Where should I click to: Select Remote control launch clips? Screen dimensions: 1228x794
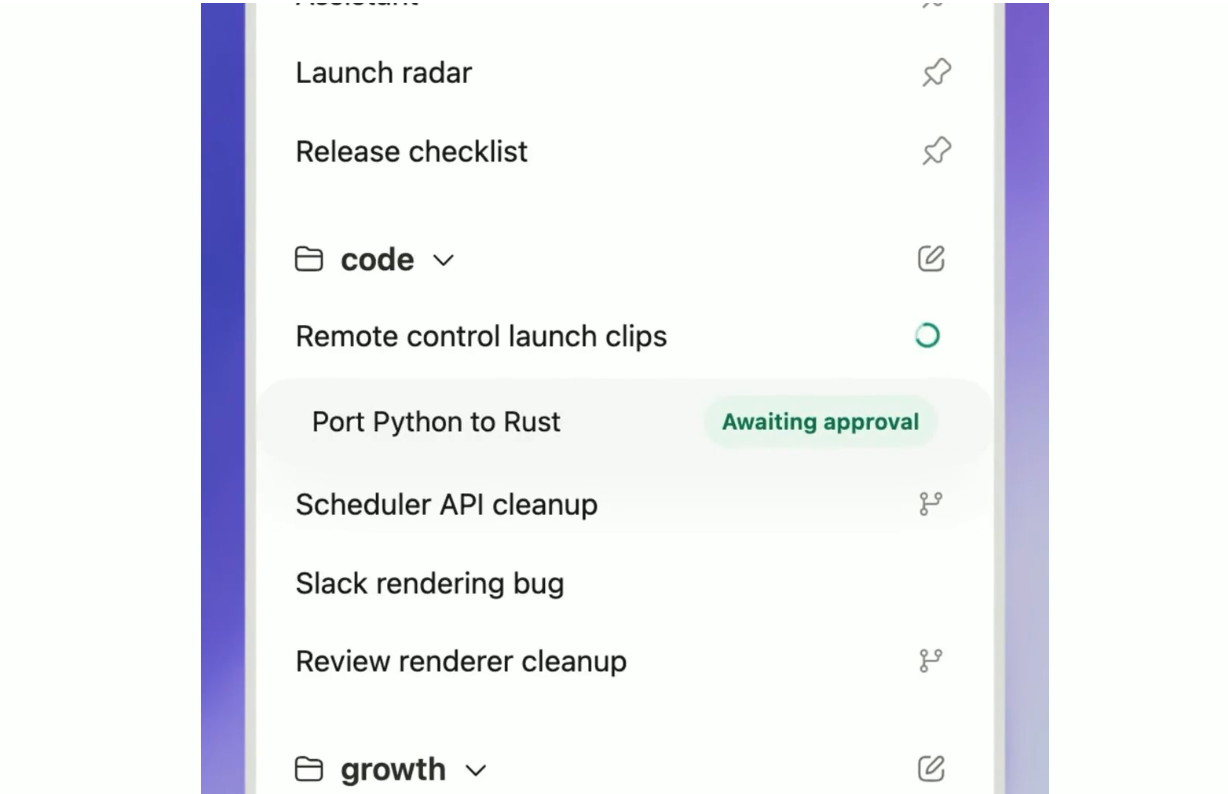click(627, 337)
